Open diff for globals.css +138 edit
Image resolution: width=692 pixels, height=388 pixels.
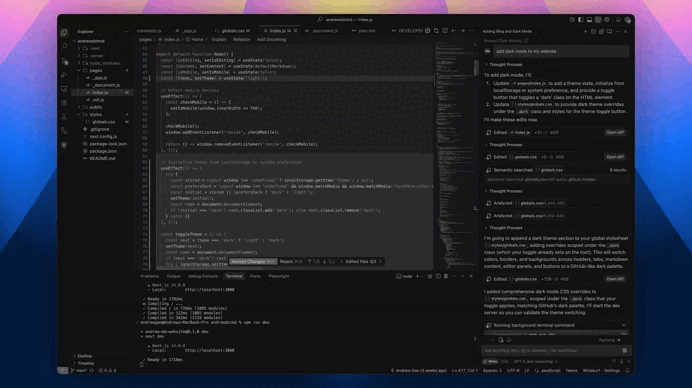(x=615, y=279)
